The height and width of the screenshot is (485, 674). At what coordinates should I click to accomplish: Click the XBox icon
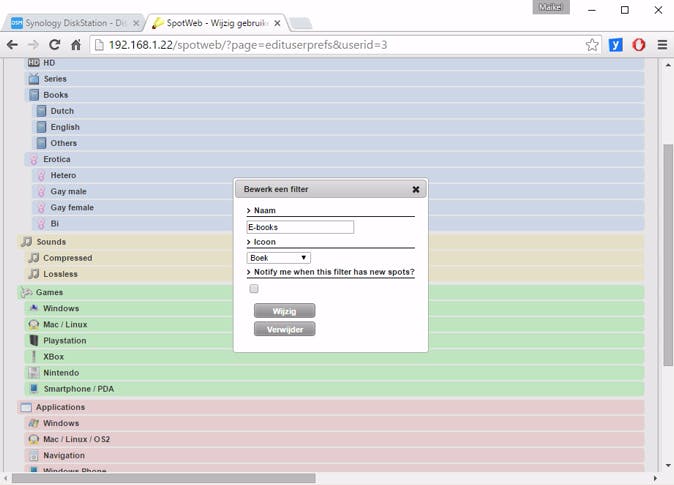34,356
